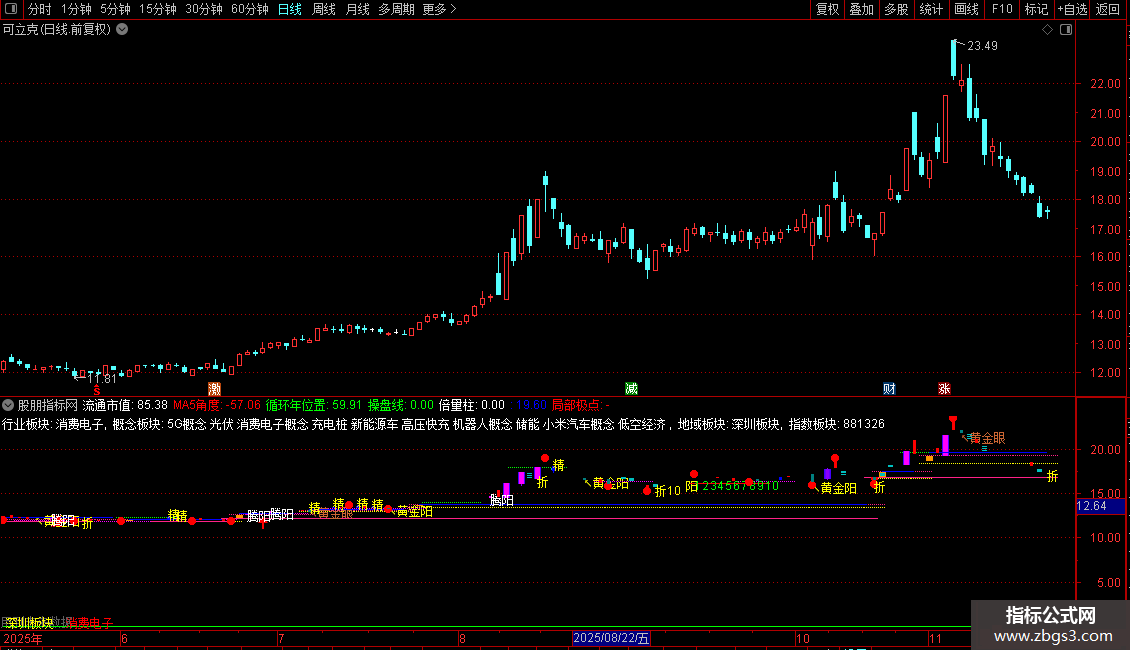Click the 2025年 label on the time axis
This screenshot has width=1130, height=650.
(22, 638)
